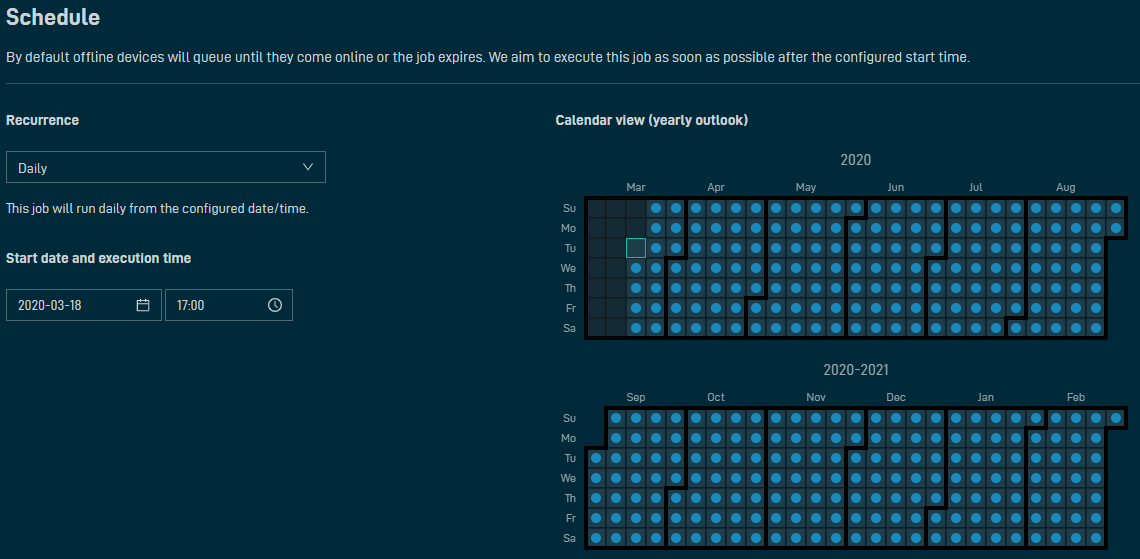Open the time picker clock icon
1140x559 pixels.
(x=275, y=305)
